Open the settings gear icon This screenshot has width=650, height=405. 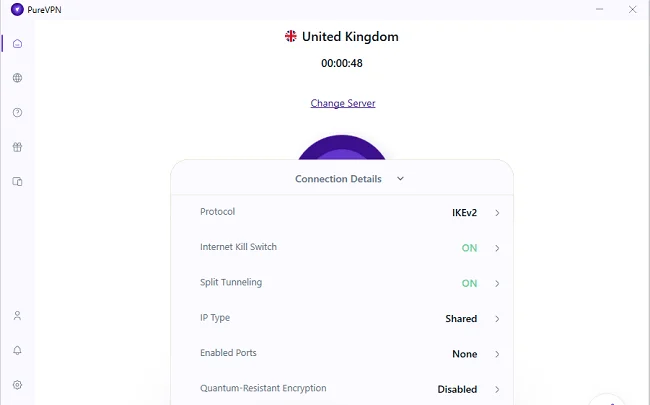click(x=17, y=385)
